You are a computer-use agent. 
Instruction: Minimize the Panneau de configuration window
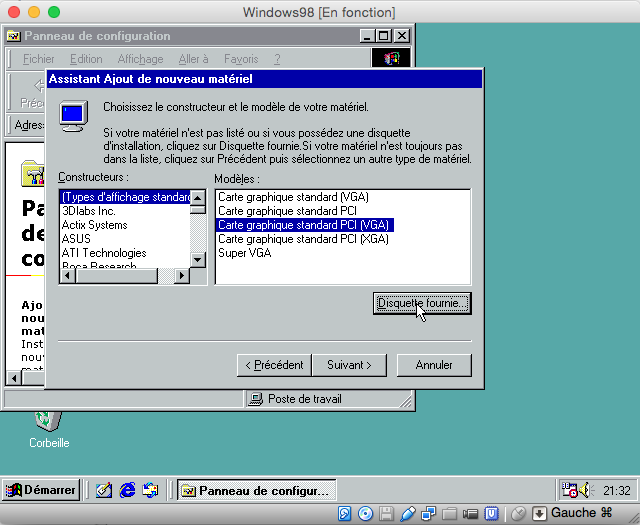[368, 36]
